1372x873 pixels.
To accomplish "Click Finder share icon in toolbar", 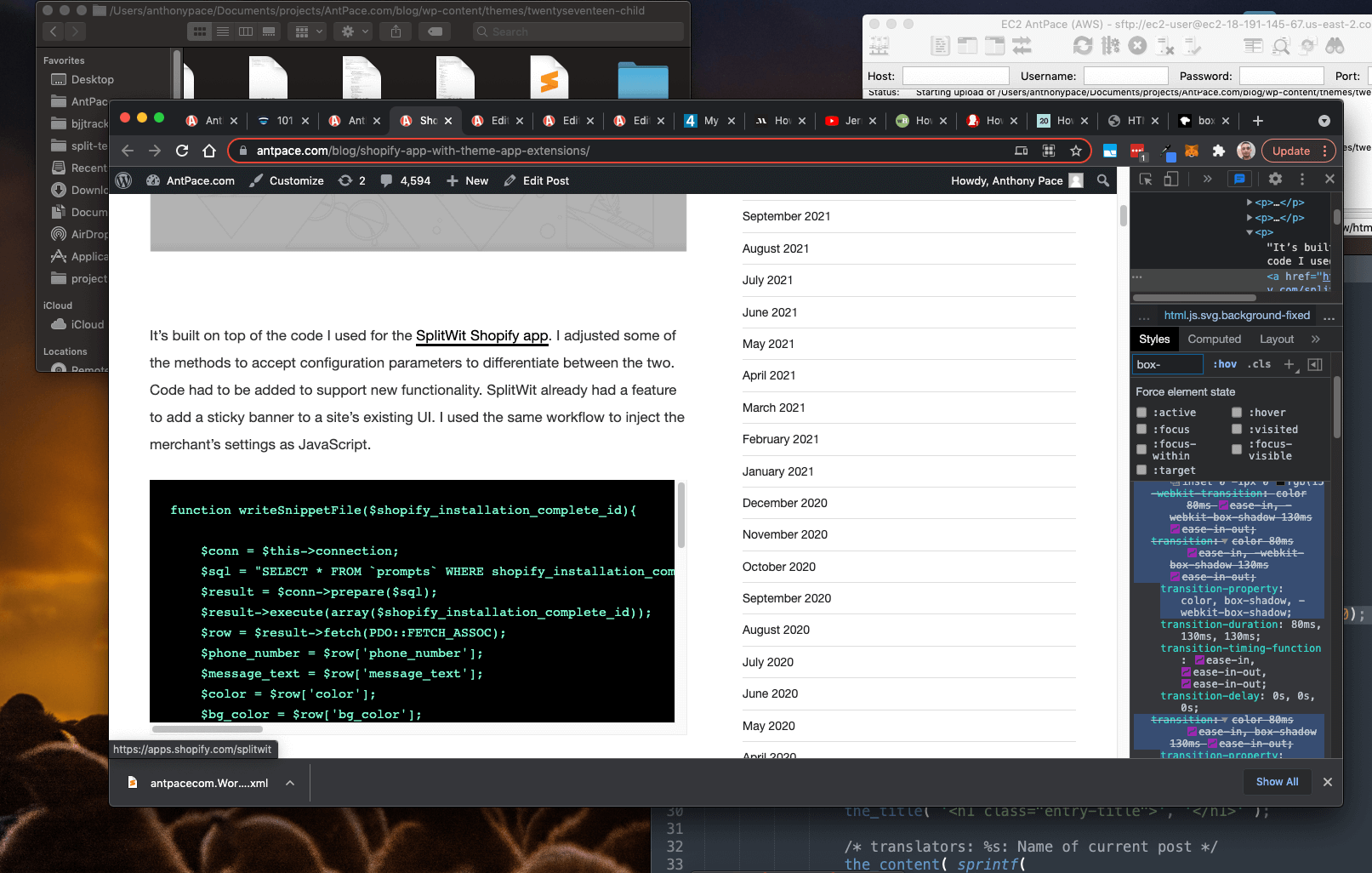I will [x=396, y=31].
